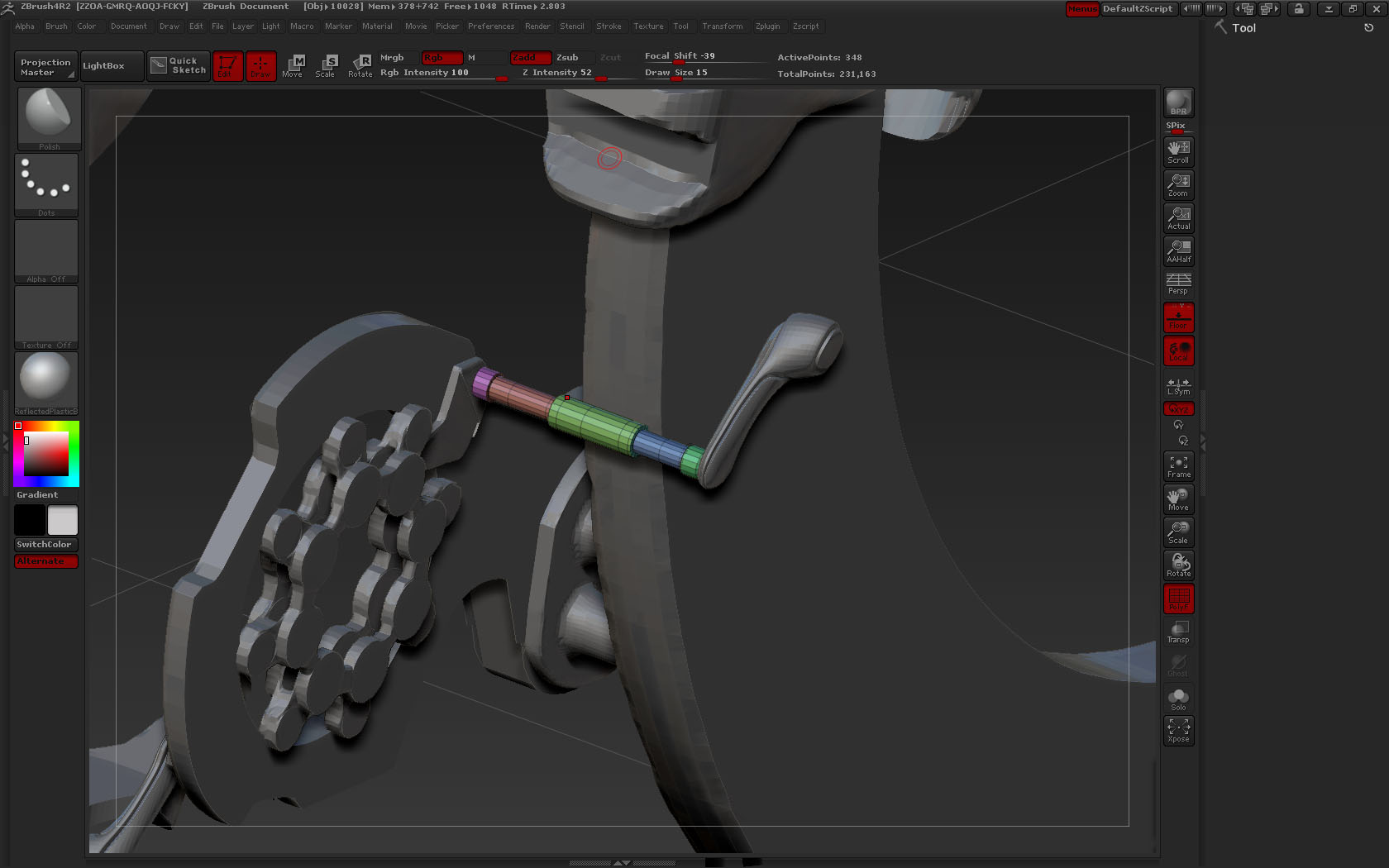The image size is (1389, 868).
Task: Toggle L.Sym local symmetry
Action: pyautogui.click(x=1178, y=385)
